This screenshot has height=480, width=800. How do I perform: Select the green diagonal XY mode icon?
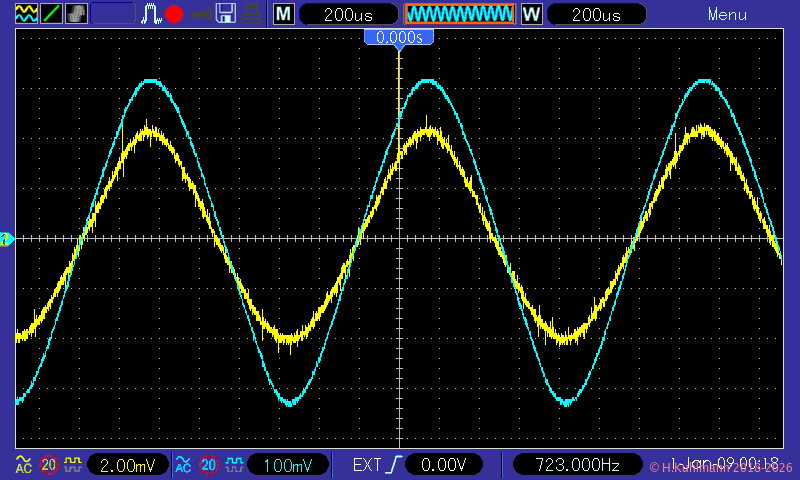click(x=51, y=14)
